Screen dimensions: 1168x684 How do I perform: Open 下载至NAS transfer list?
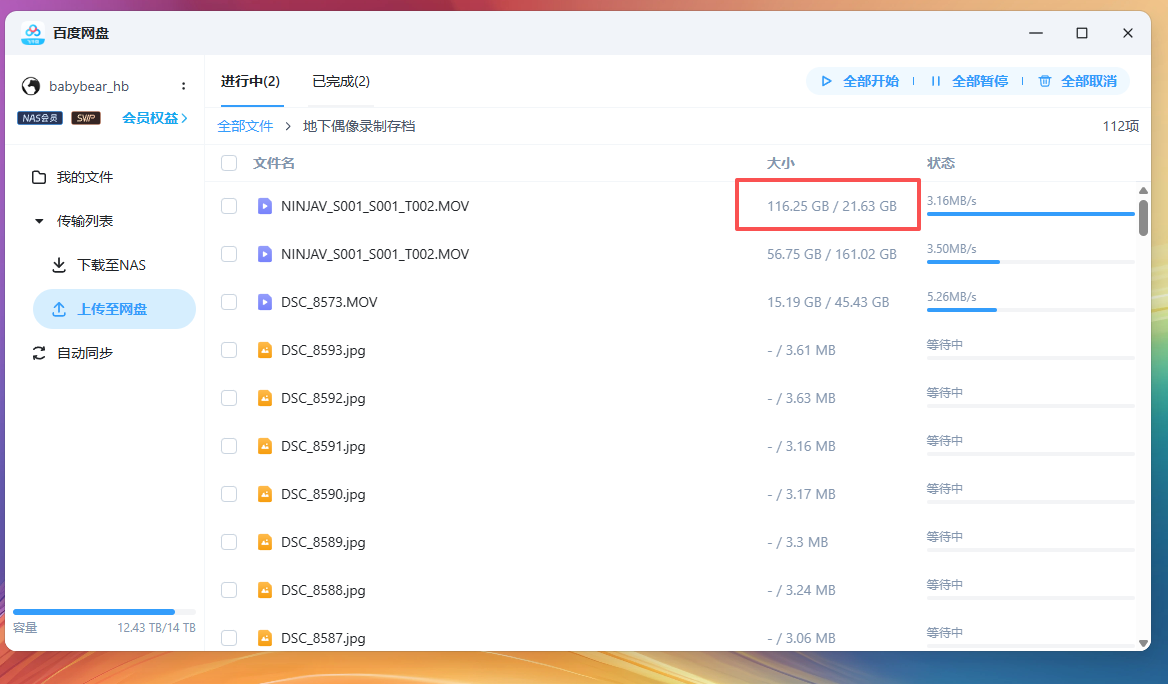pos(112,265)
